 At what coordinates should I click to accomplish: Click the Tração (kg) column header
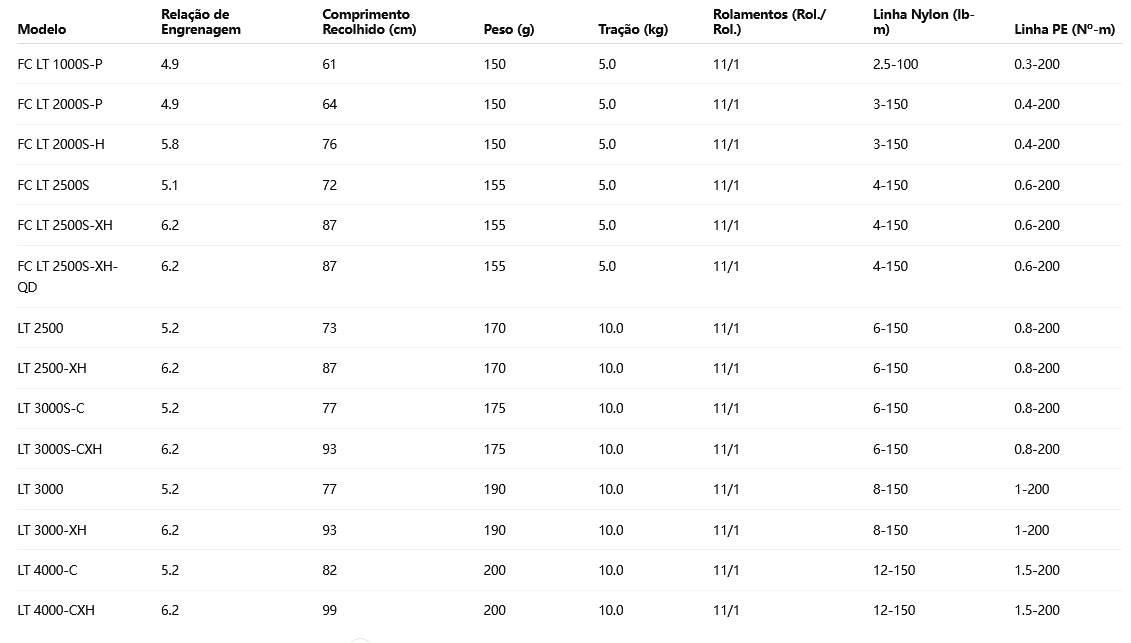coord(633,29)
